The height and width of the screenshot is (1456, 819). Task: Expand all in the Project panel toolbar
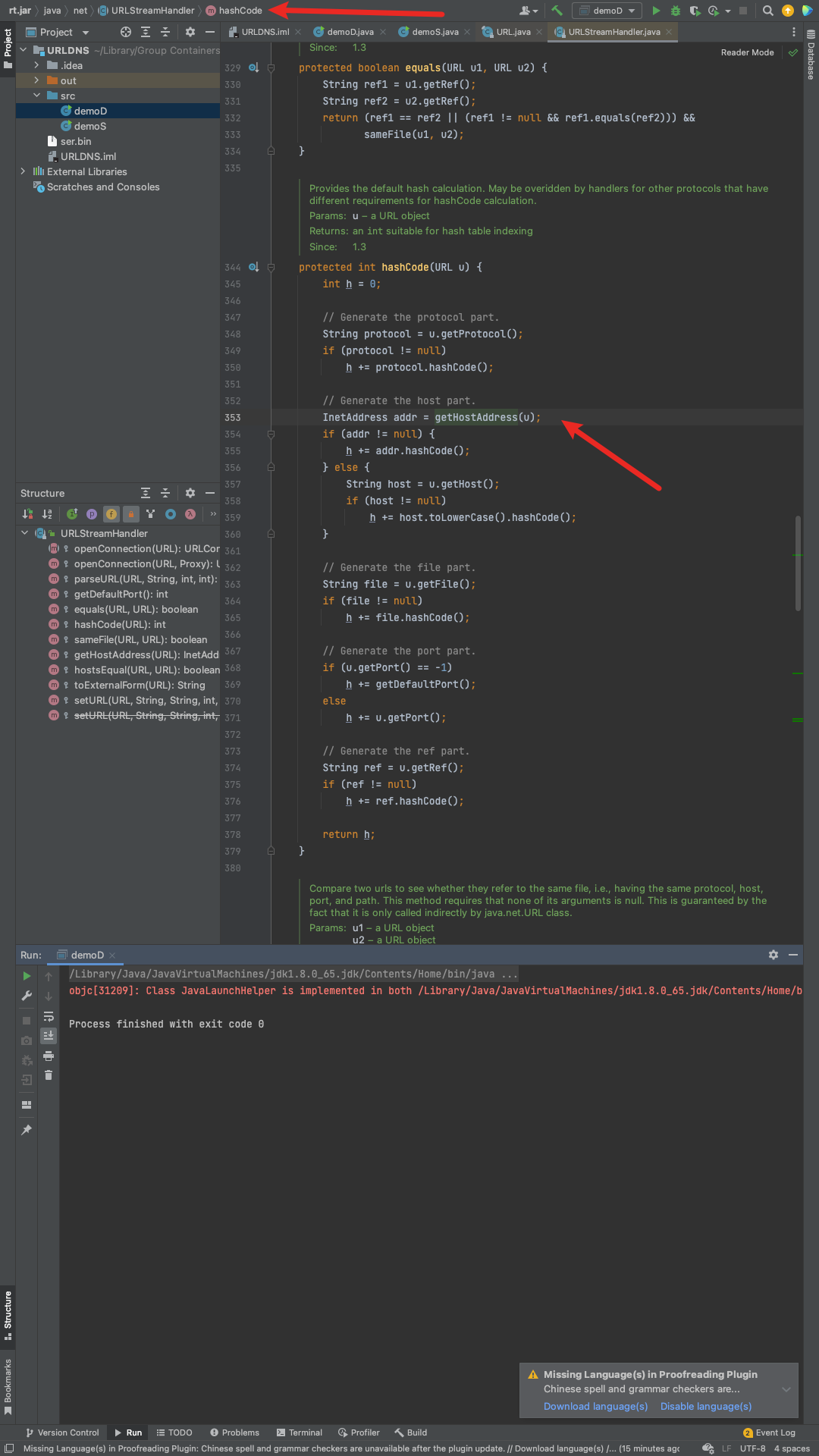pos(146,32)
